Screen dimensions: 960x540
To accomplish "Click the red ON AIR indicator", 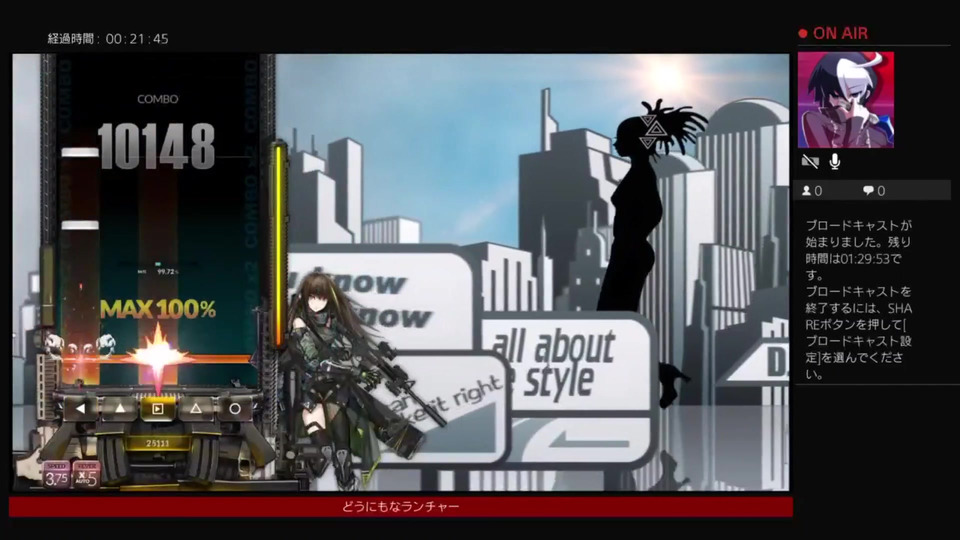I will (x=833, y=33).
